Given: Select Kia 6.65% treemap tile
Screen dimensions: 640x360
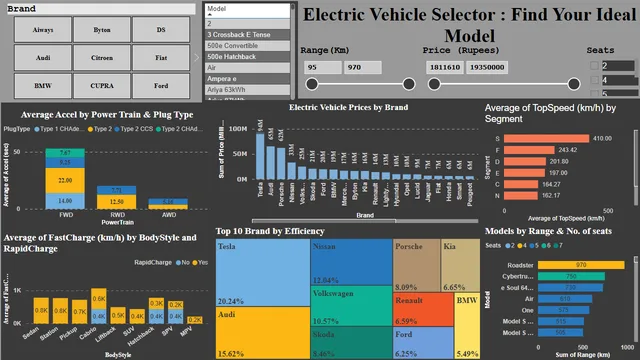Looking at the screenshot, I should click(461, 265).
